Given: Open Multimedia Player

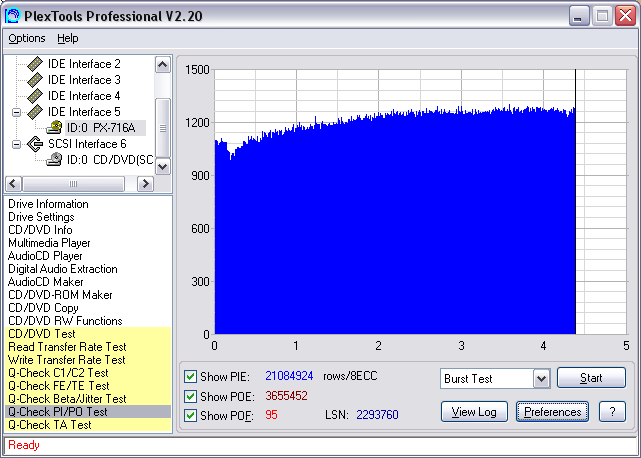Looking at the screenshot, I should (x=49, y=243).
